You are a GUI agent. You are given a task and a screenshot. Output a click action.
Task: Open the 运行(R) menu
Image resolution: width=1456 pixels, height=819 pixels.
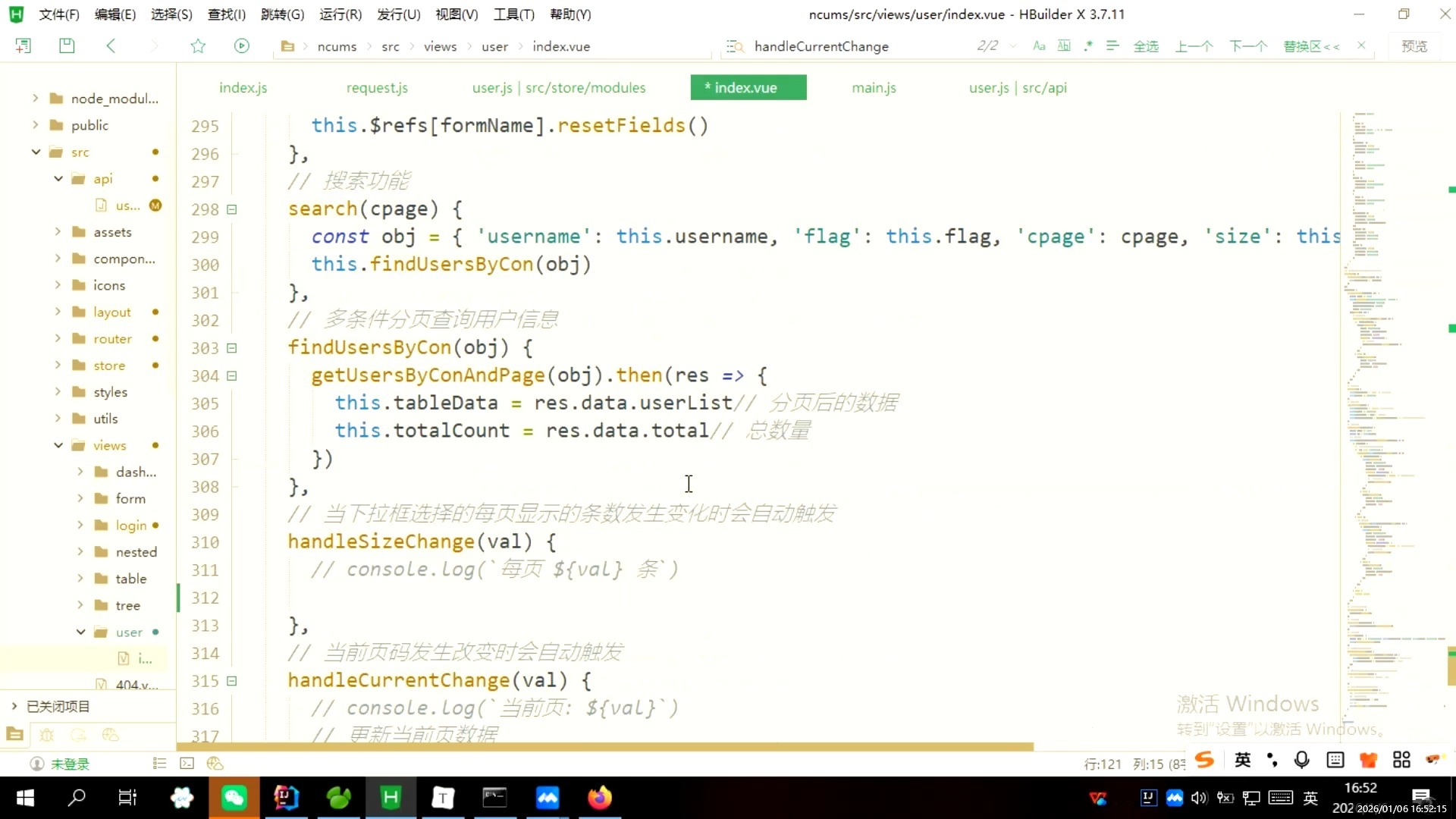340,14
